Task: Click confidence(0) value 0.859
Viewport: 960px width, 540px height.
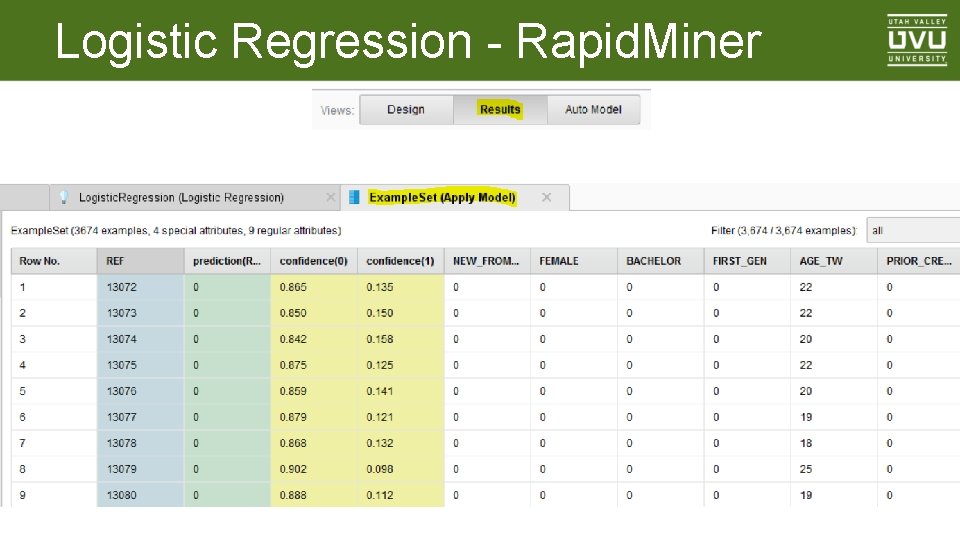Action: (x=313, y=391)
